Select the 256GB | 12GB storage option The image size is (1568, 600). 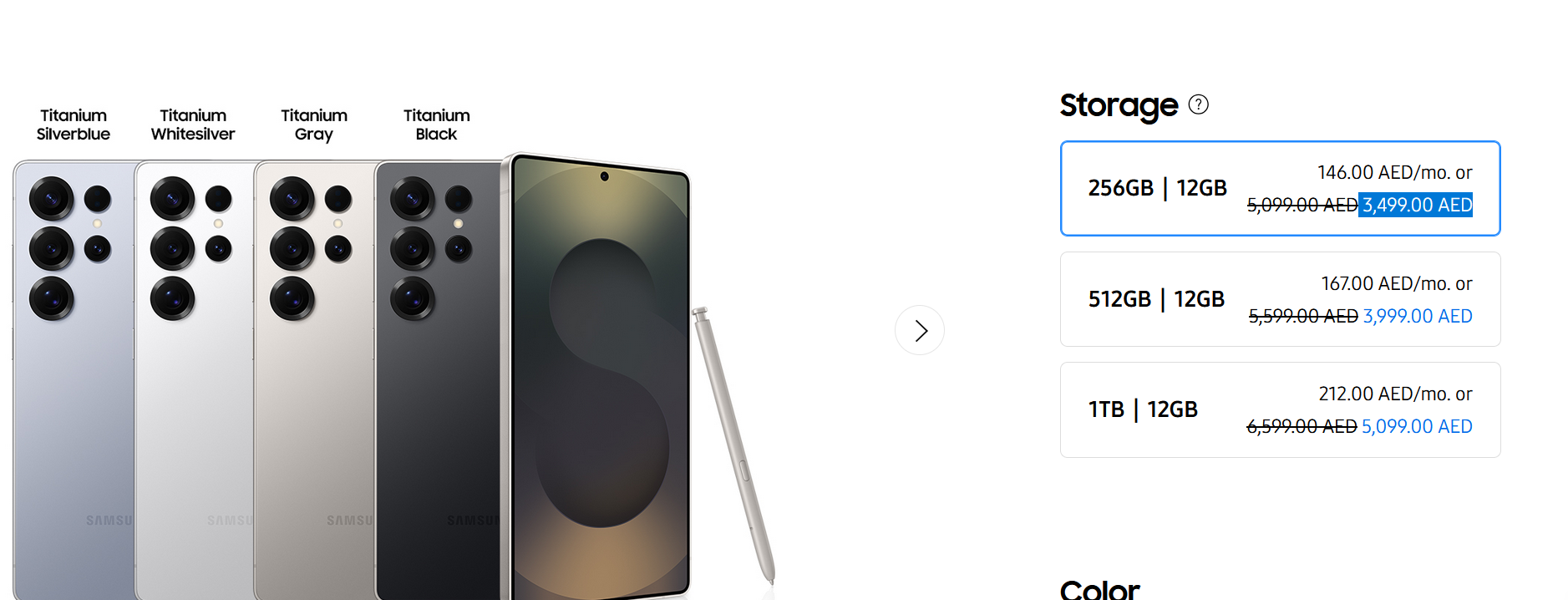(x=1280, y=188)
